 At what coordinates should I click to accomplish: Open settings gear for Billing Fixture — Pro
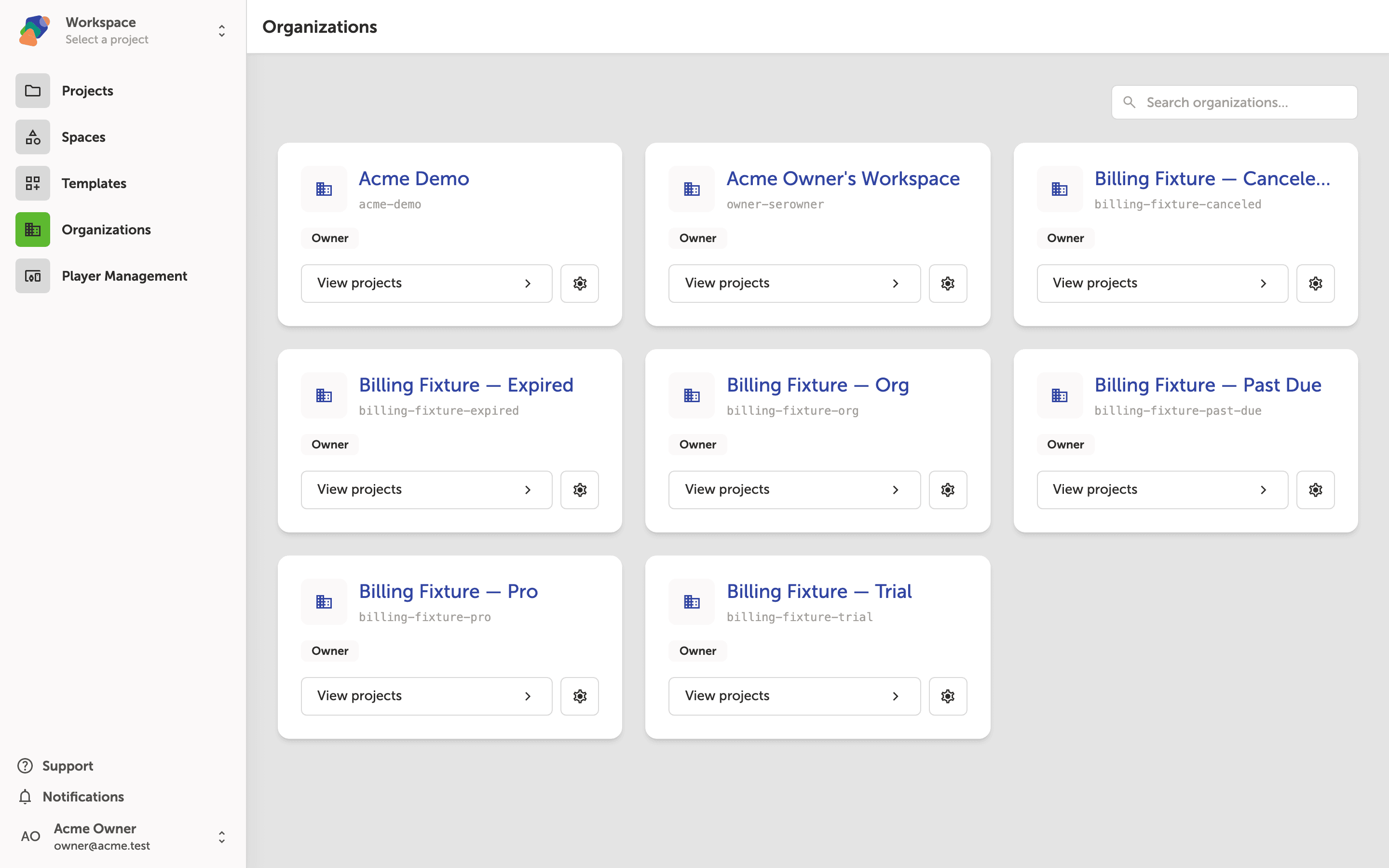tap(579, 696)
